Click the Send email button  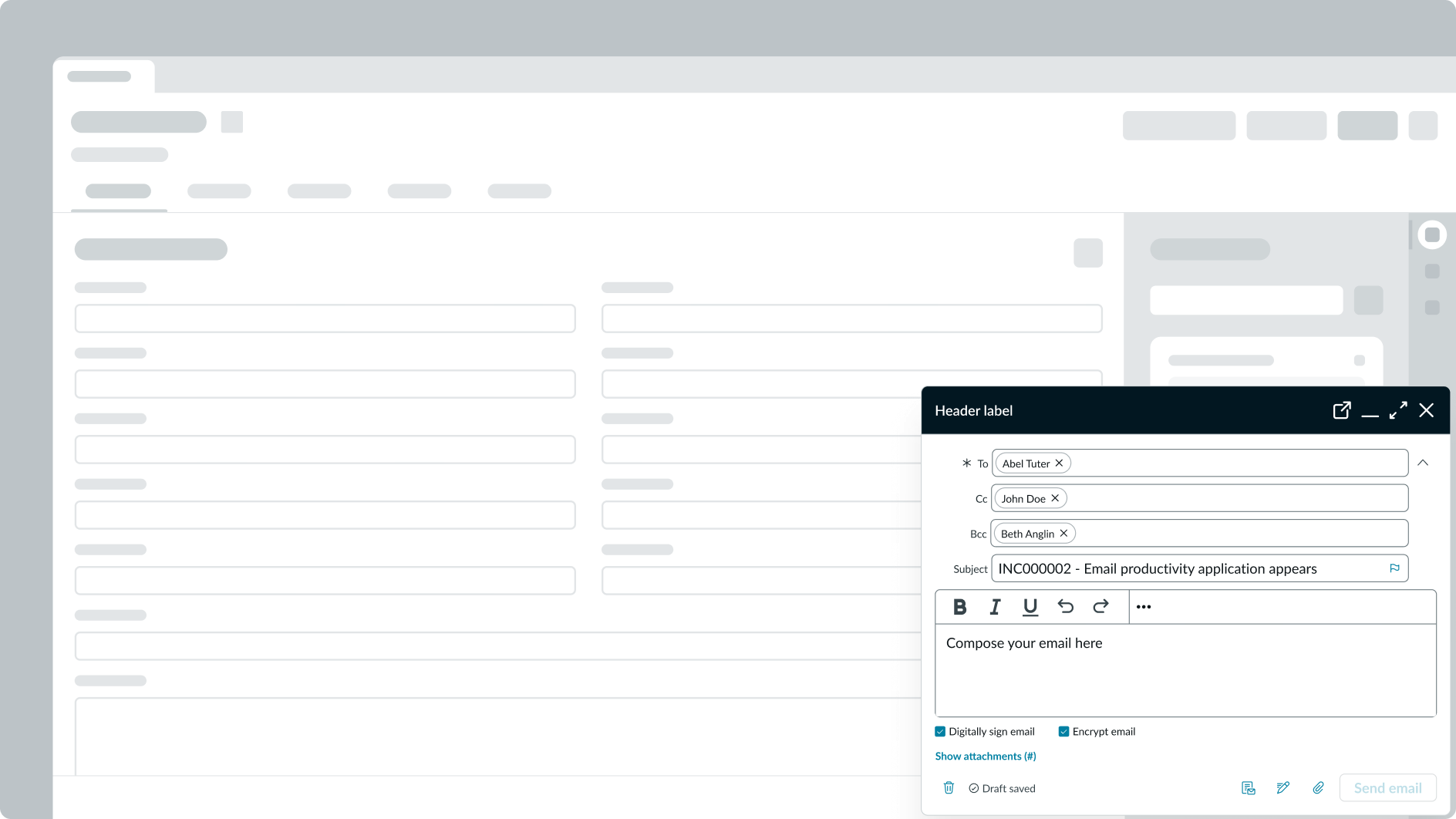point(1387,787)
